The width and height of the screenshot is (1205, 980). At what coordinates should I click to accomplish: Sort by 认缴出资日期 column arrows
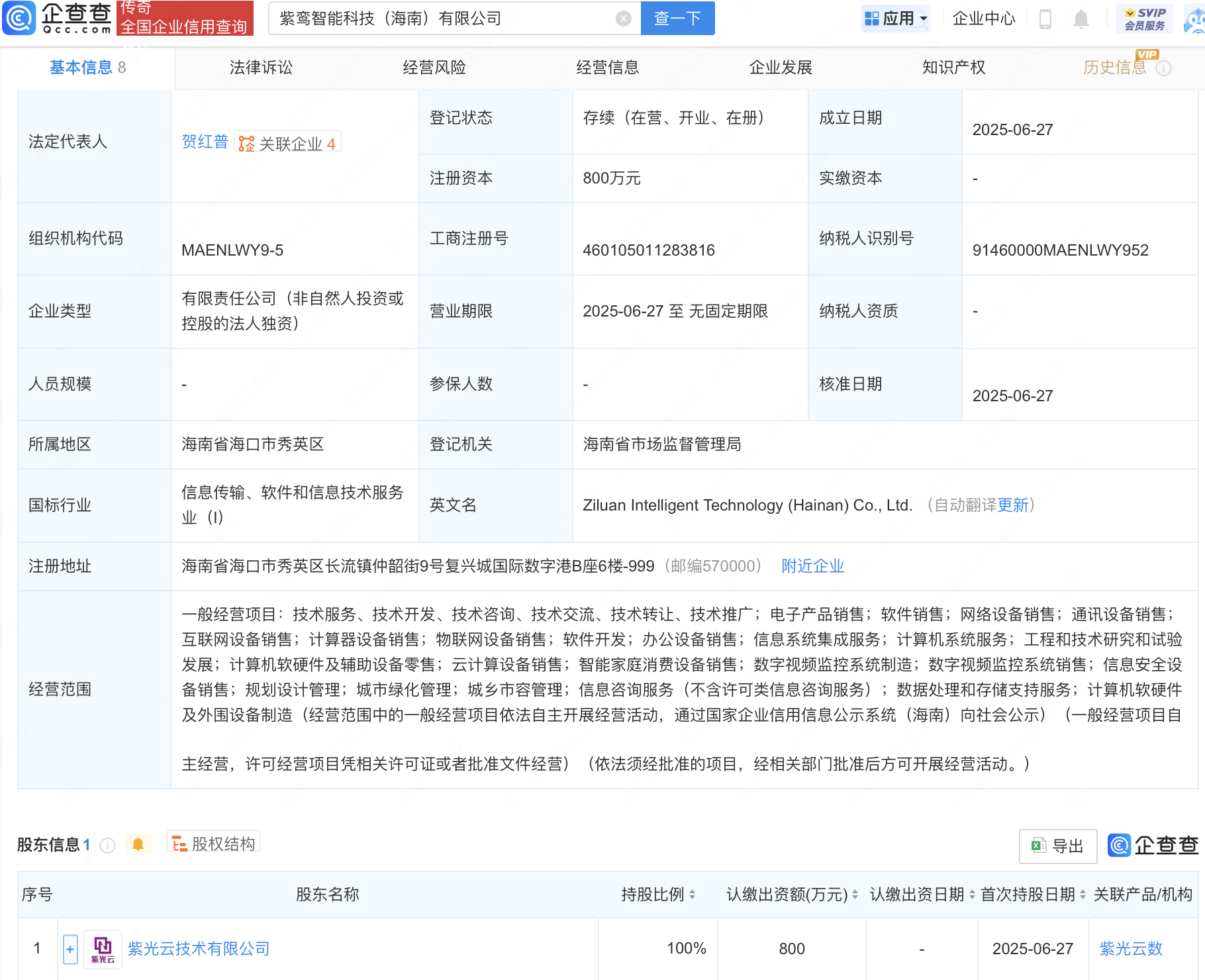click(972, 895)
